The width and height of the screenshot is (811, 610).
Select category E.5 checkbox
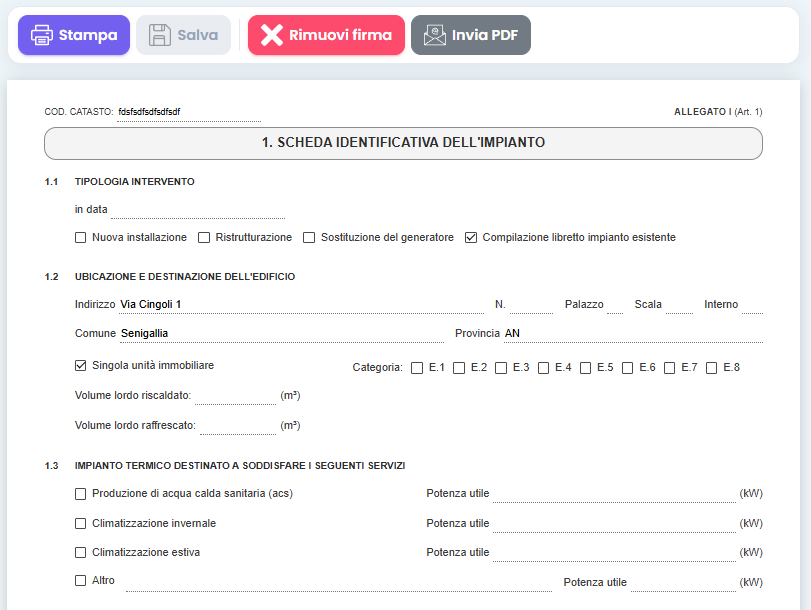pyautogui.click(x=585, y=368)
